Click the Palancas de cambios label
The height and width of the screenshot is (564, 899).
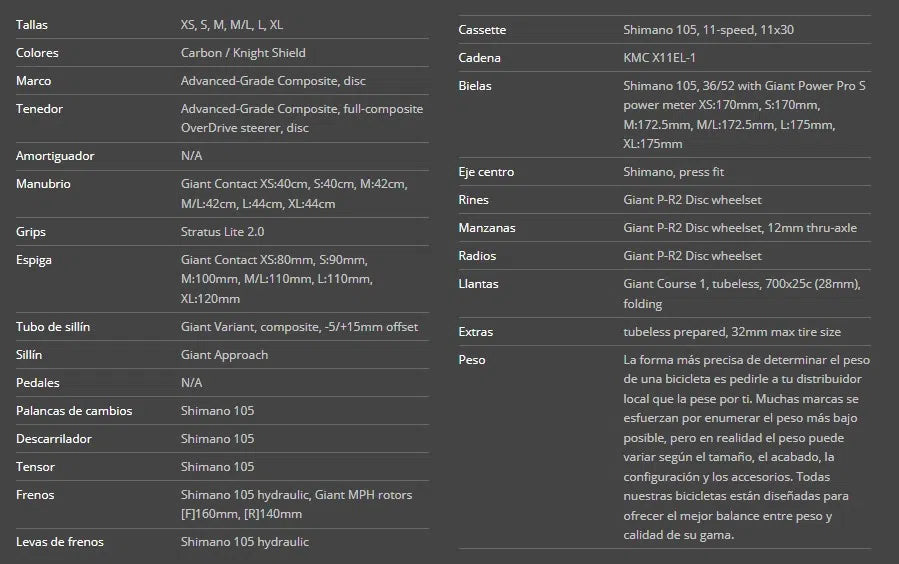(x=74, y=411)
